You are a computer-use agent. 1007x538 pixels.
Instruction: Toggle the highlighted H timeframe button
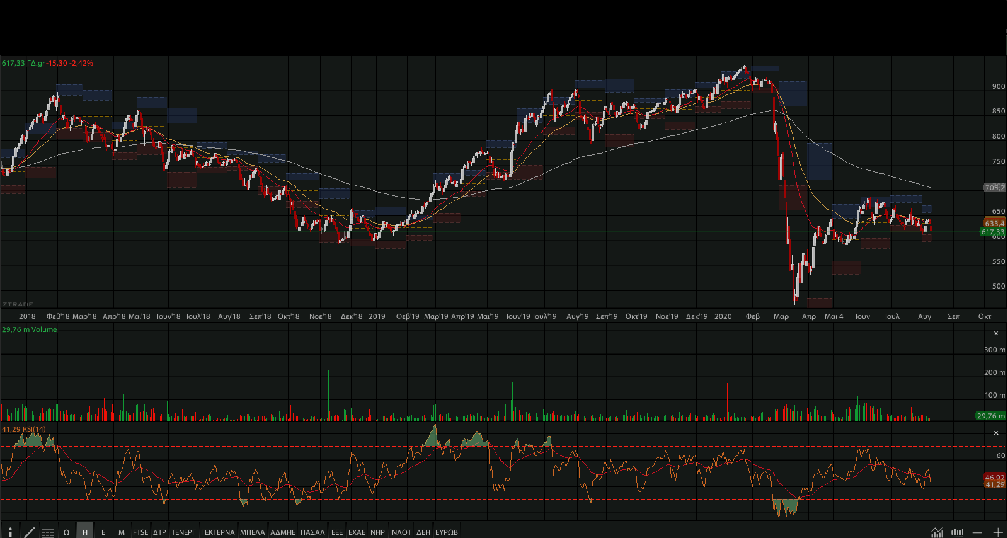click(85, 532)
